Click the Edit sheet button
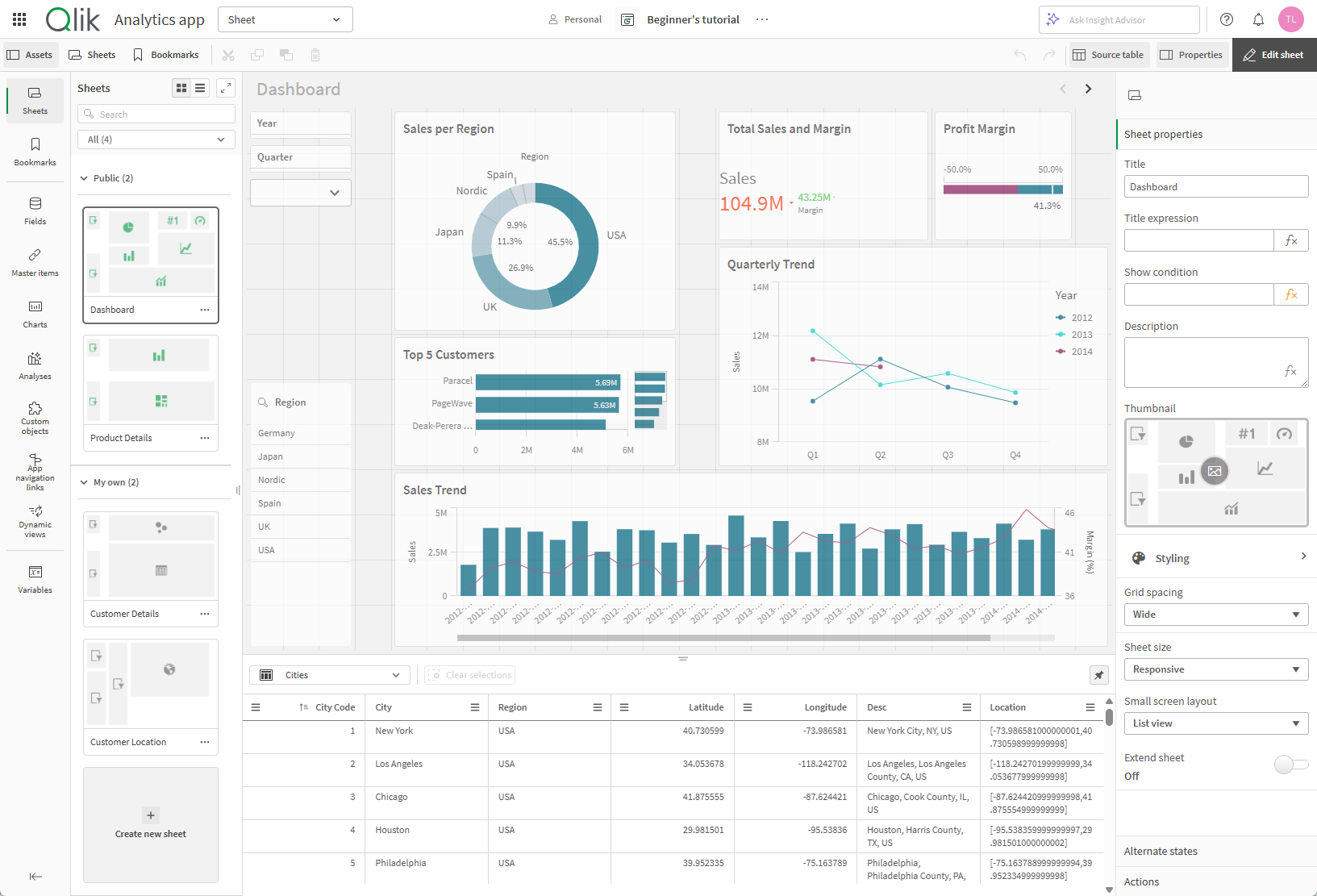This screenshot has width=1317, height=896. tap(1273, 55)
